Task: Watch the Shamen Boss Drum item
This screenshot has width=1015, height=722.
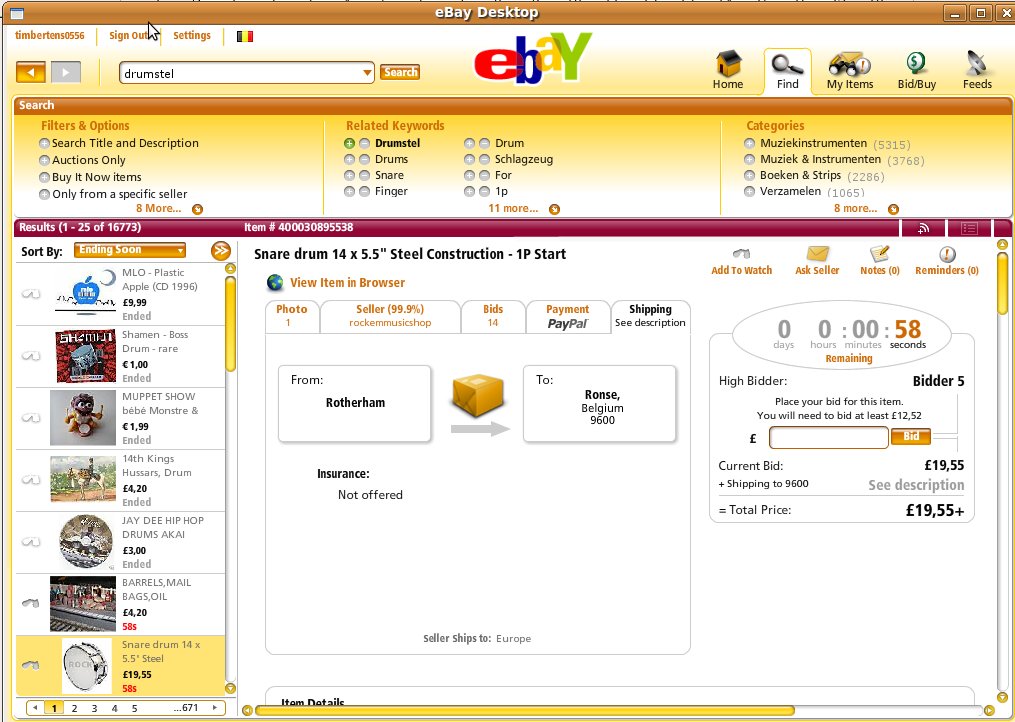Action: click(x=30, y=356)
